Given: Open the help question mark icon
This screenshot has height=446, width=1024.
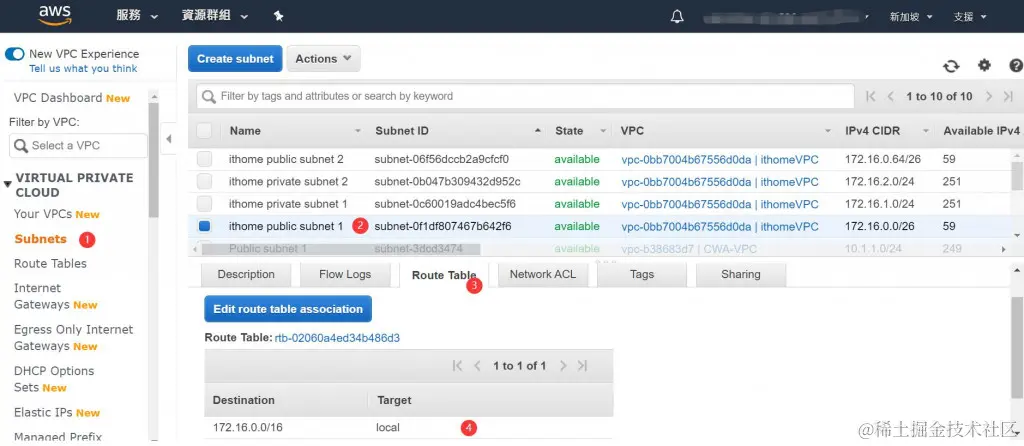Looking at the screenshot, I should [x=1016, y=65].
